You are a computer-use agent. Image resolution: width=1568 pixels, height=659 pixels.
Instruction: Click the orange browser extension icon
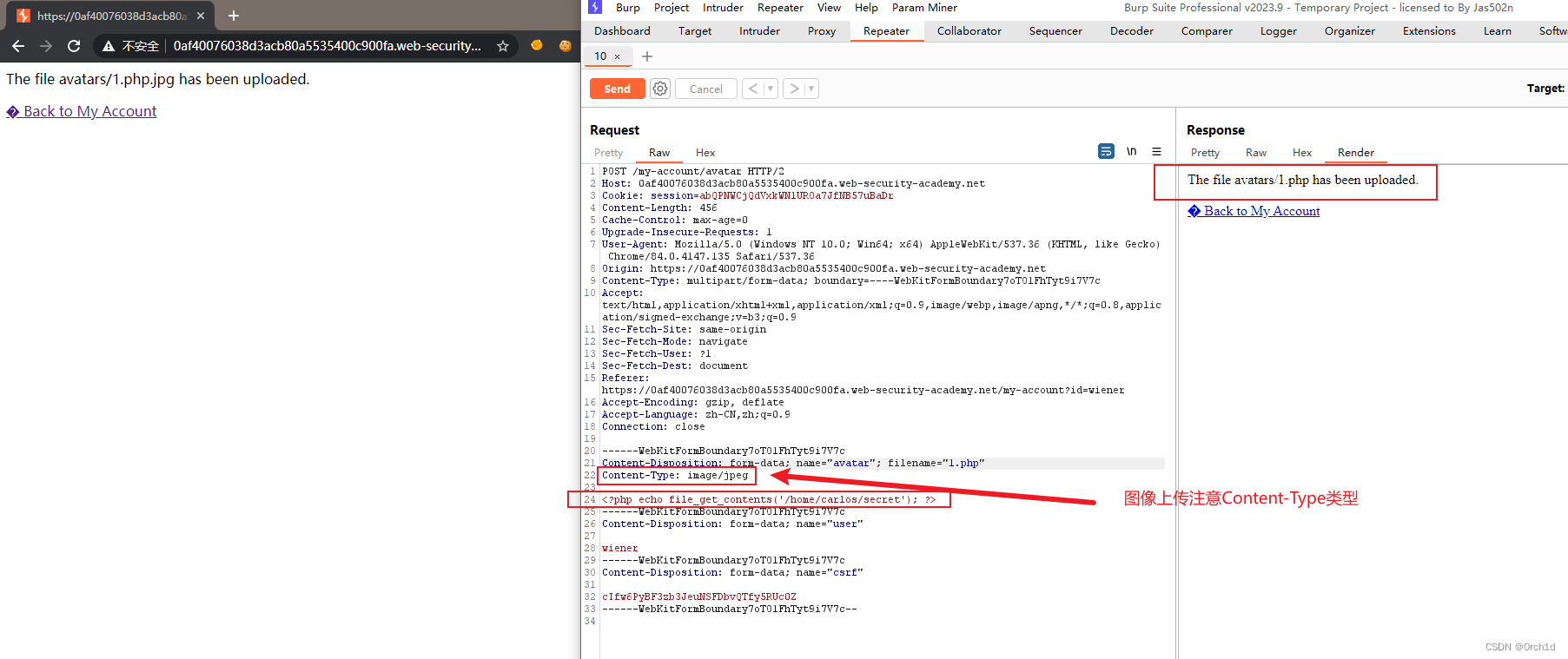pos(537,45)
